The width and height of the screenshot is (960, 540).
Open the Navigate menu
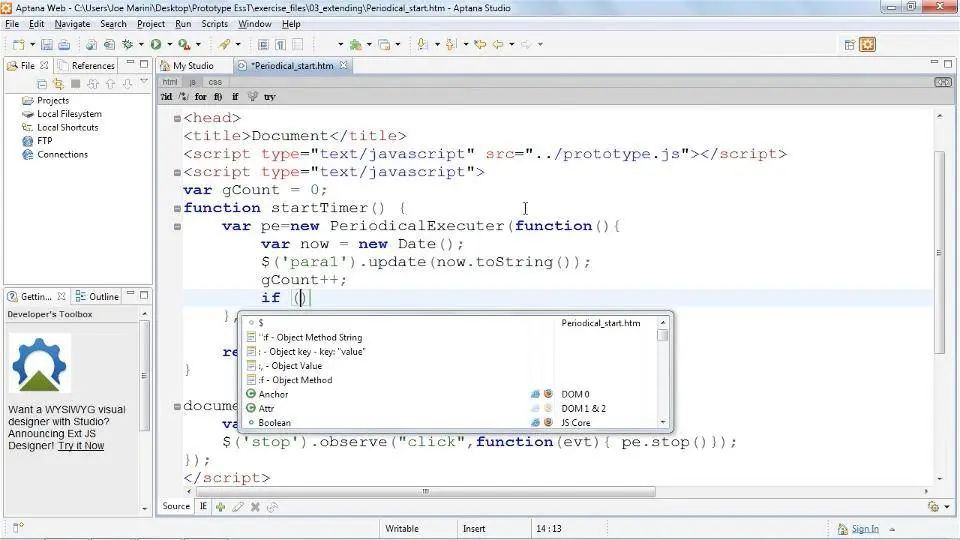(x=72, y=24)
